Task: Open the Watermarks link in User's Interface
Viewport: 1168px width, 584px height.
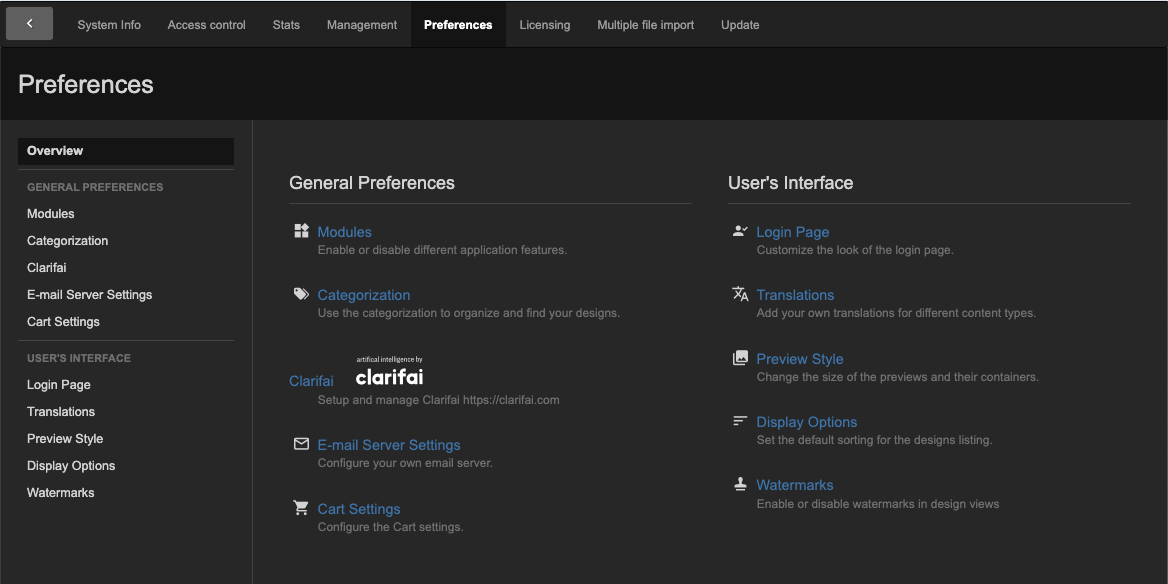Action: tap(794, 485)
